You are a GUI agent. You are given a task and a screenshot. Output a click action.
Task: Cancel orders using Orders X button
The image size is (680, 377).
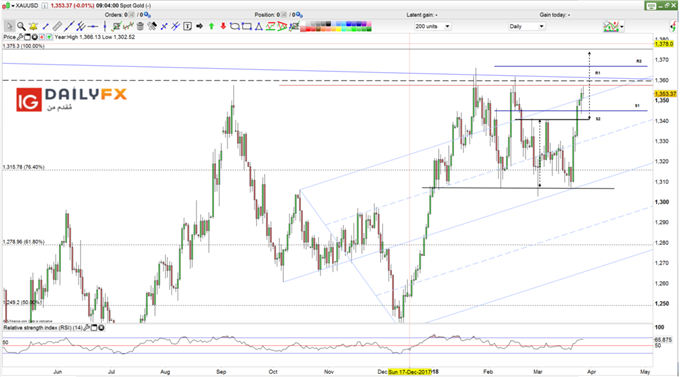[132, 15]
